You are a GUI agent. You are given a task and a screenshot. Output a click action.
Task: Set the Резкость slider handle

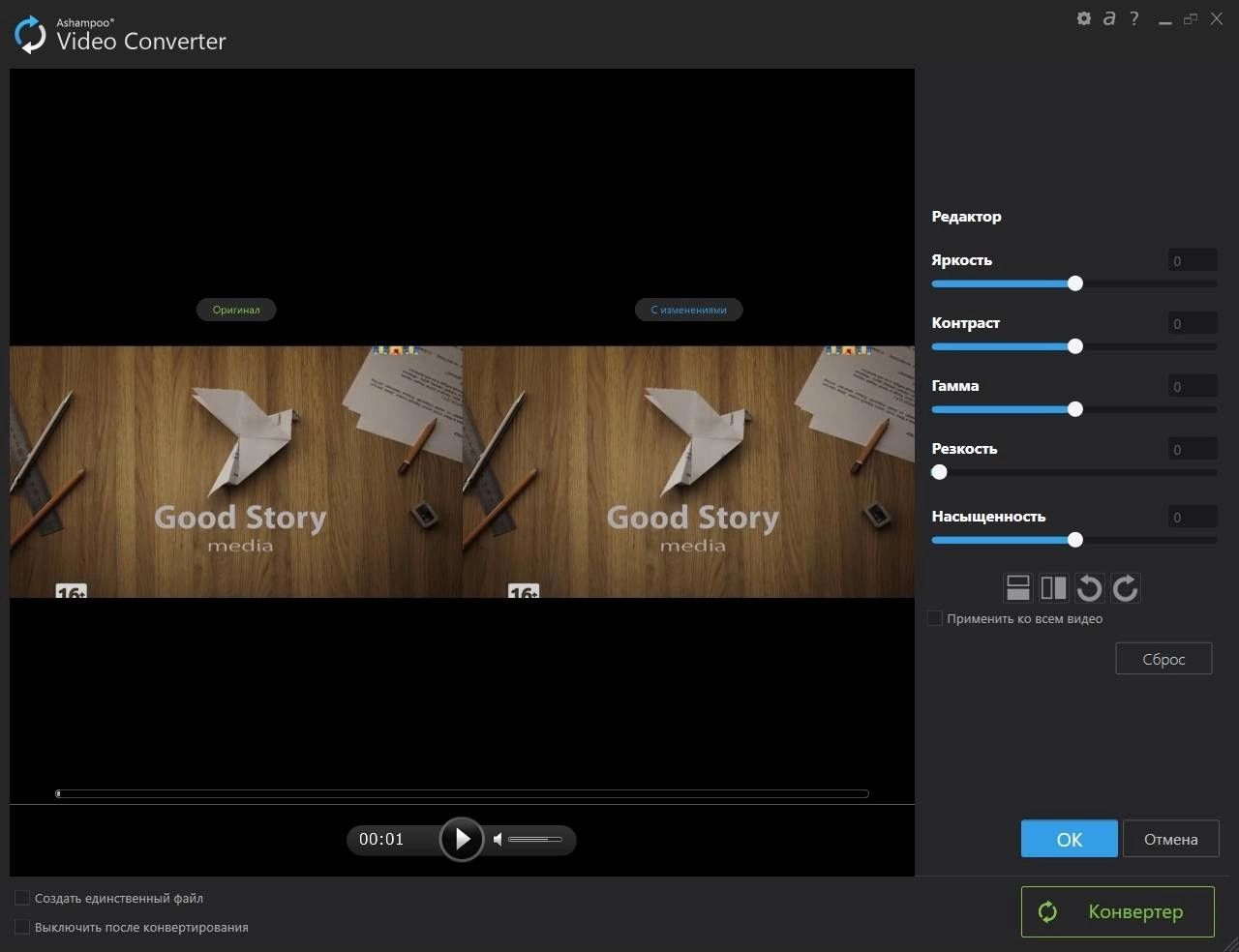(939, 472)
